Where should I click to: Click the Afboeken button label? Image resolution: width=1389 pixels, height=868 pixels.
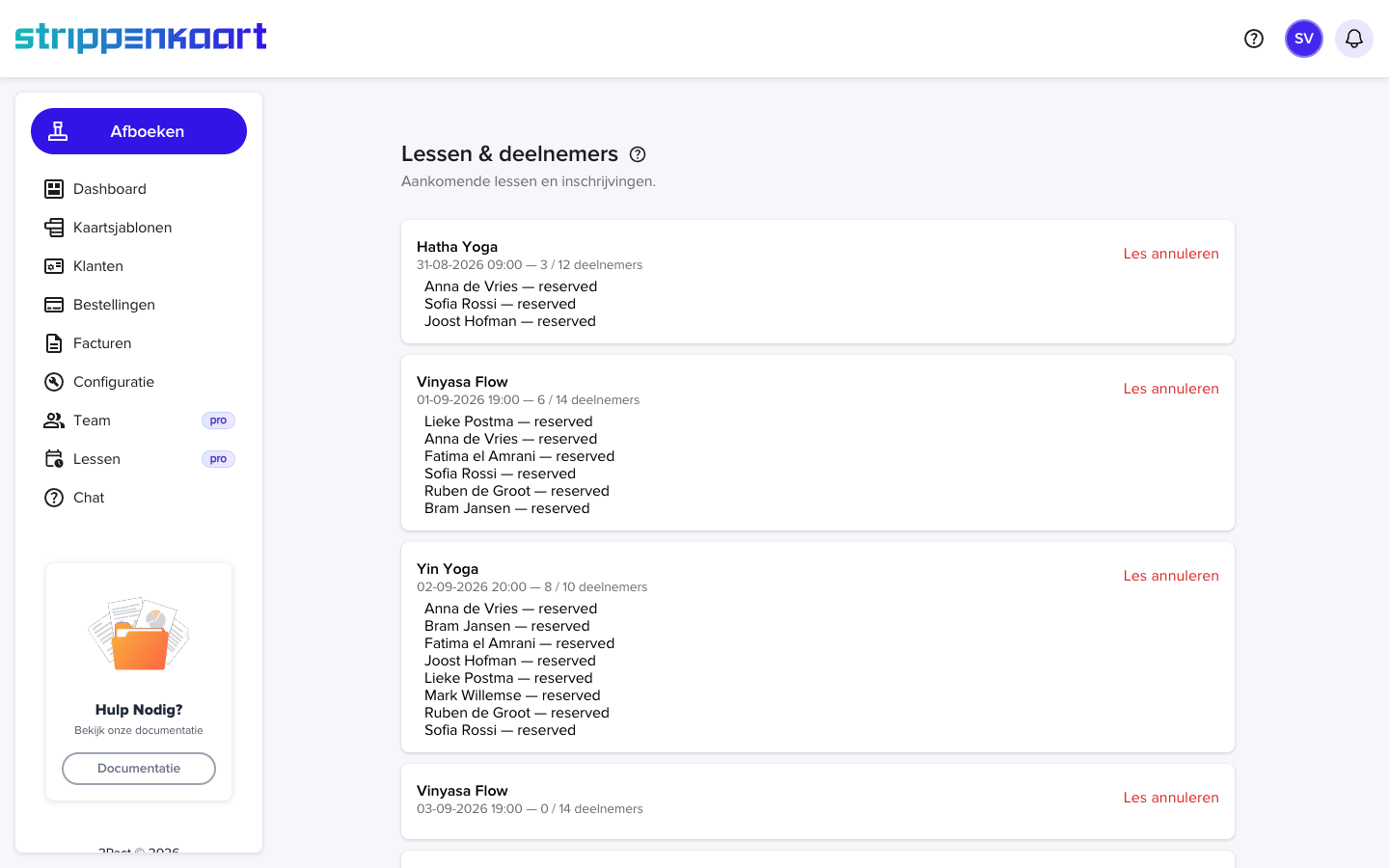click(x=147, y=131)
